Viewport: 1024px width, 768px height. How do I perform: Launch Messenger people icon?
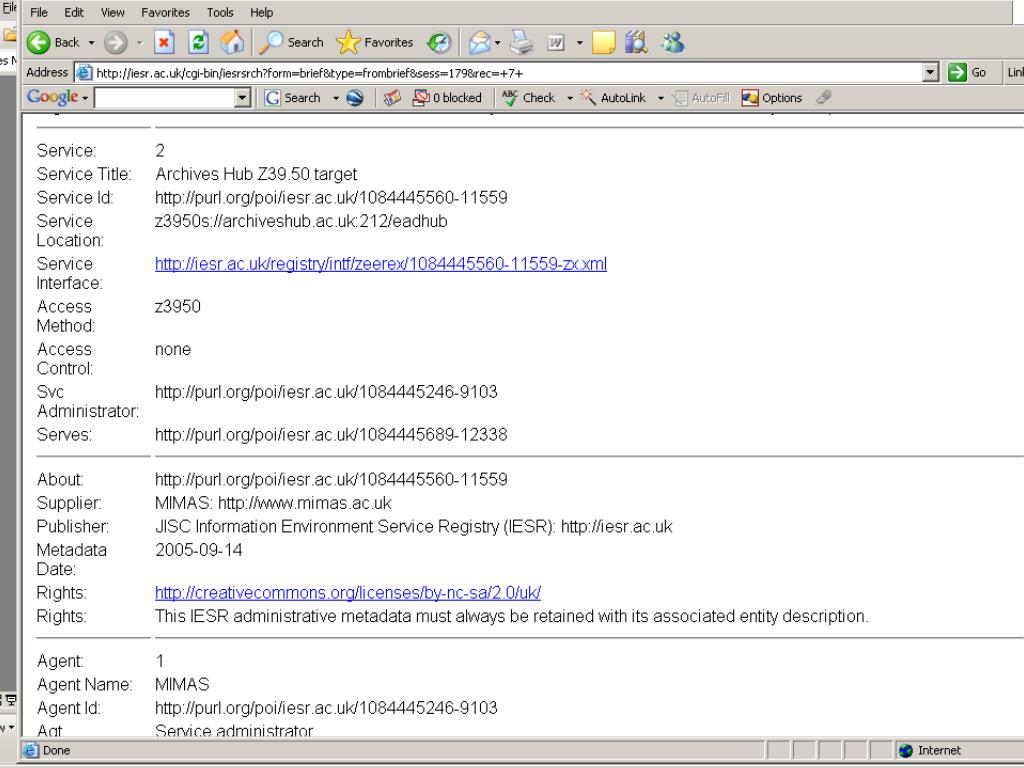pyautogui.click(x=673, y=43)
